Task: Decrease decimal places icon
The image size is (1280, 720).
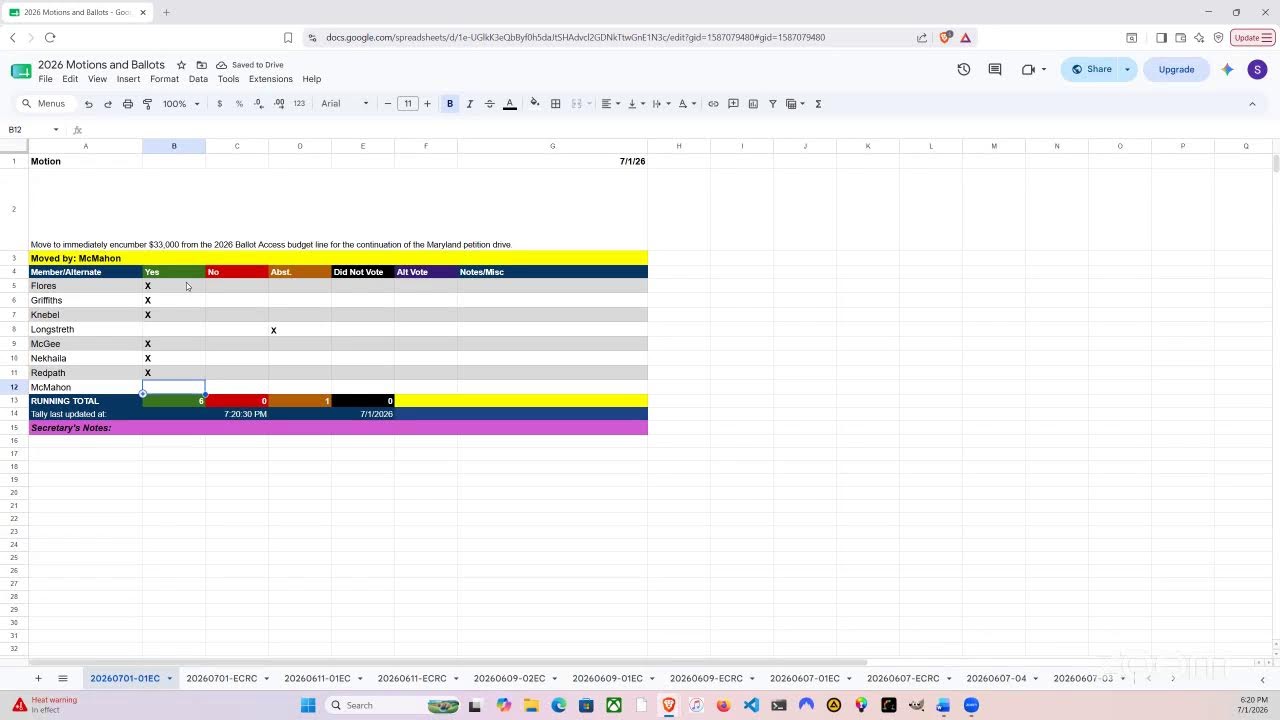Action: (x=259, y=104)
